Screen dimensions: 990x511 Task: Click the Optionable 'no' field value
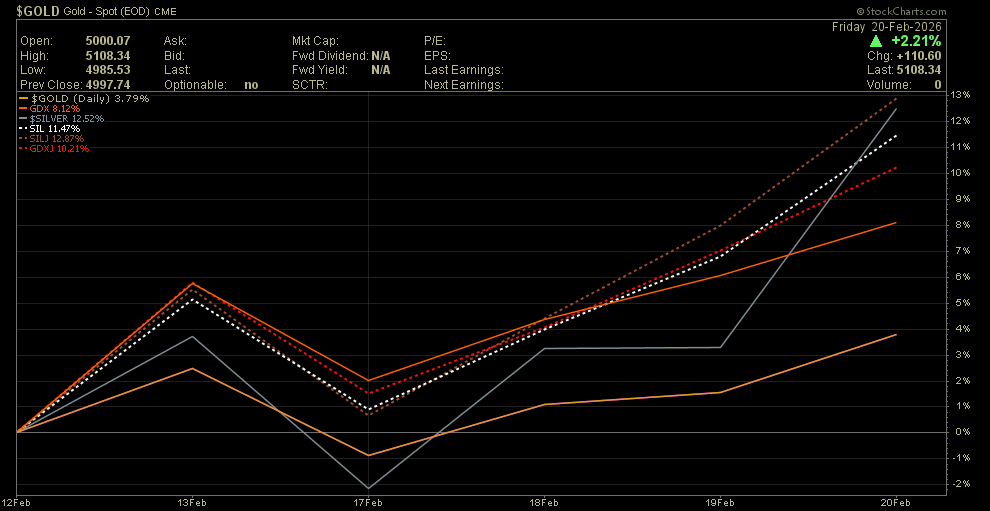(x=251, y=85)
